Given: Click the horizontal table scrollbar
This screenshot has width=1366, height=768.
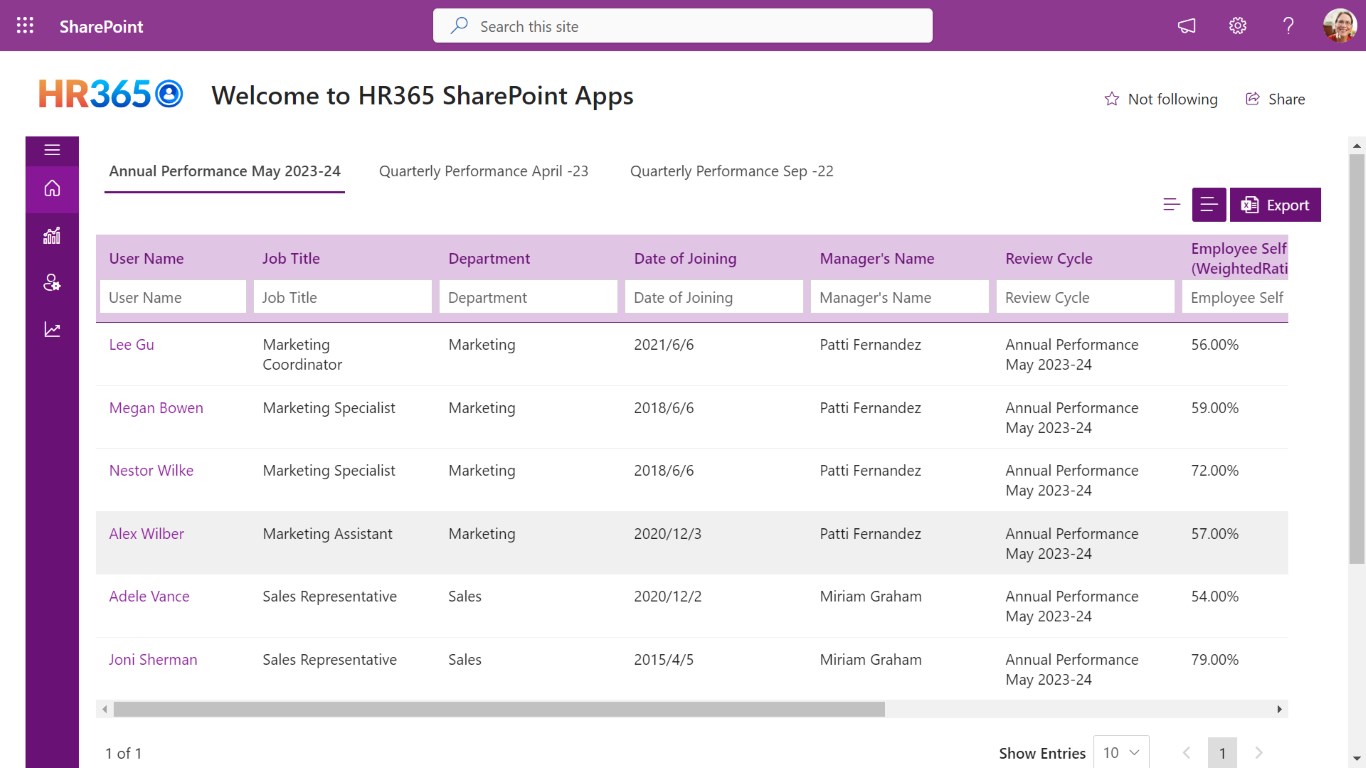Looking at the screenshot, I should coord(499,709).
